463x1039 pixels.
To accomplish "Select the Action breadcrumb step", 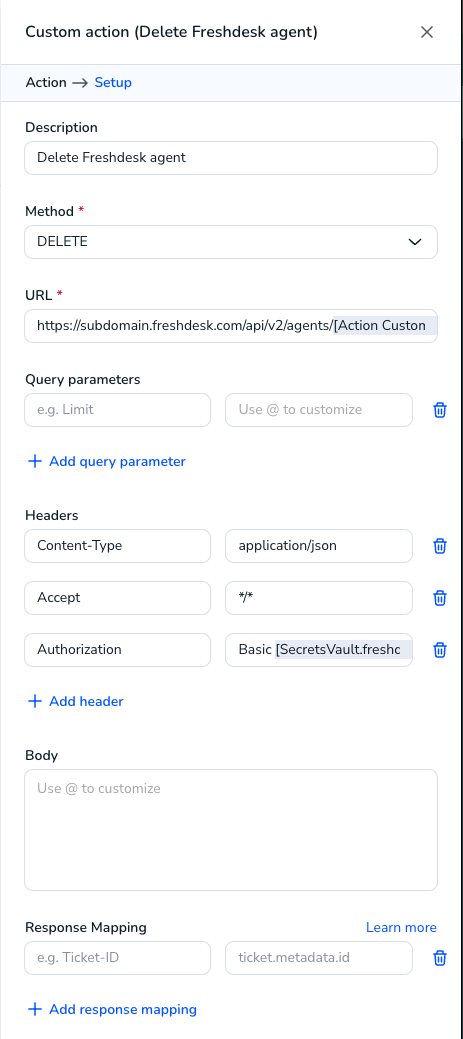I will (x=46, y=83).
